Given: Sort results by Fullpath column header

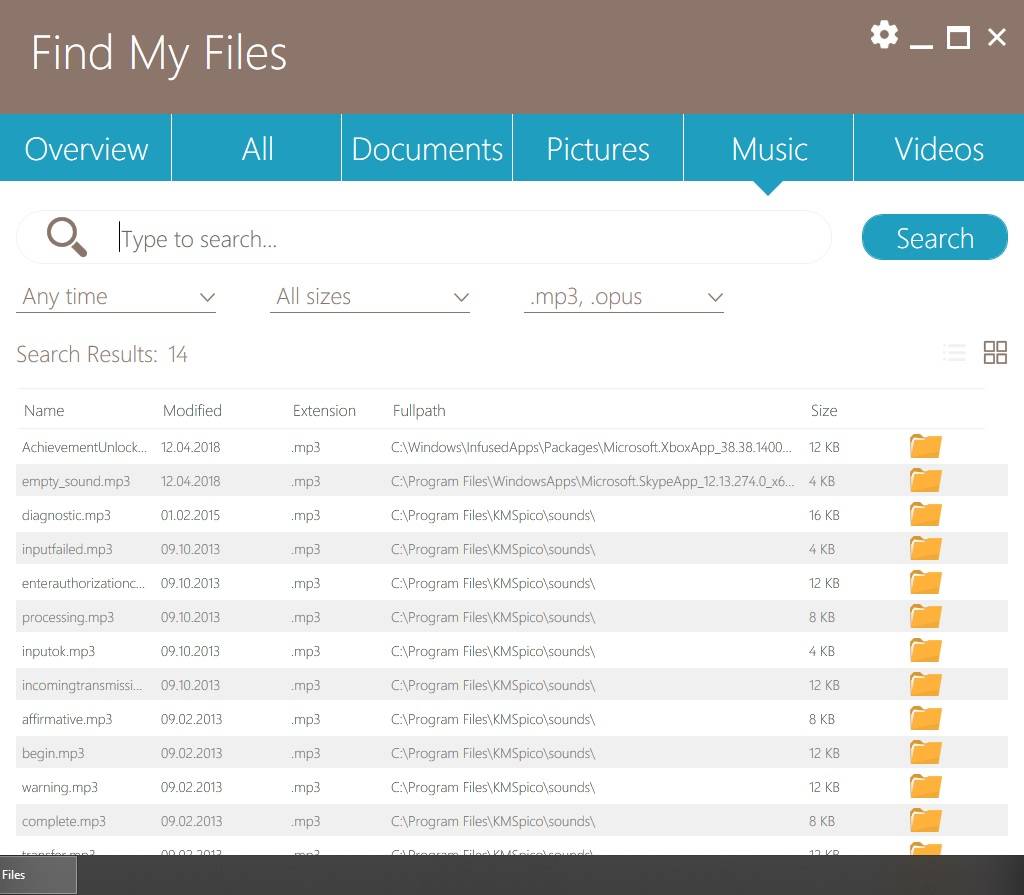Looking at the screenshot, I should pos(419,410).
